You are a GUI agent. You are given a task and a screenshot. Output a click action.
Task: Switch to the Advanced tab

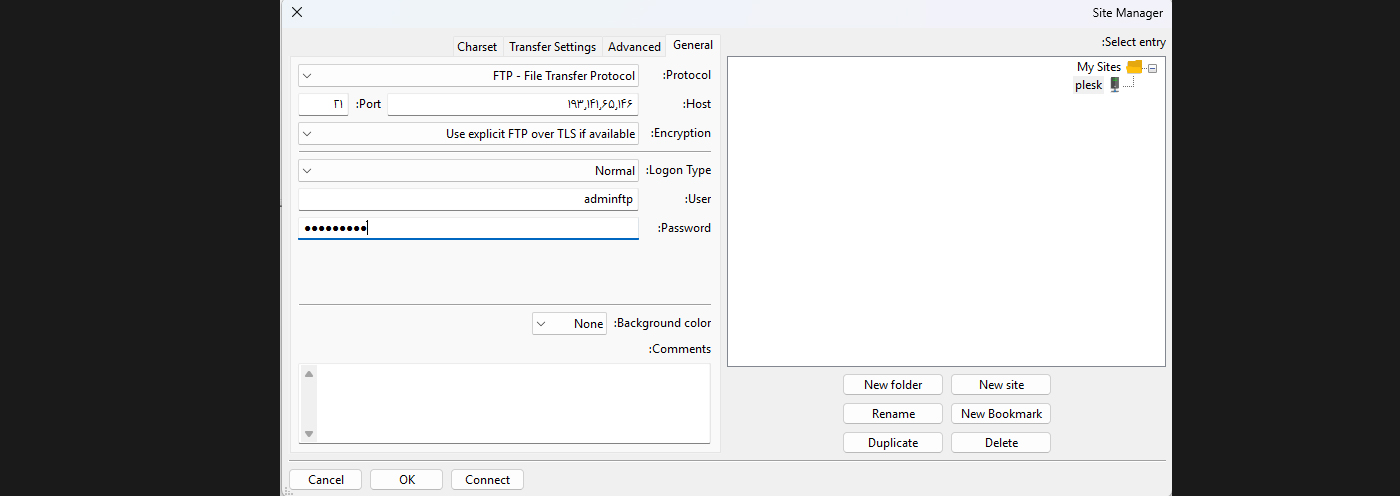tap(634, 47)
